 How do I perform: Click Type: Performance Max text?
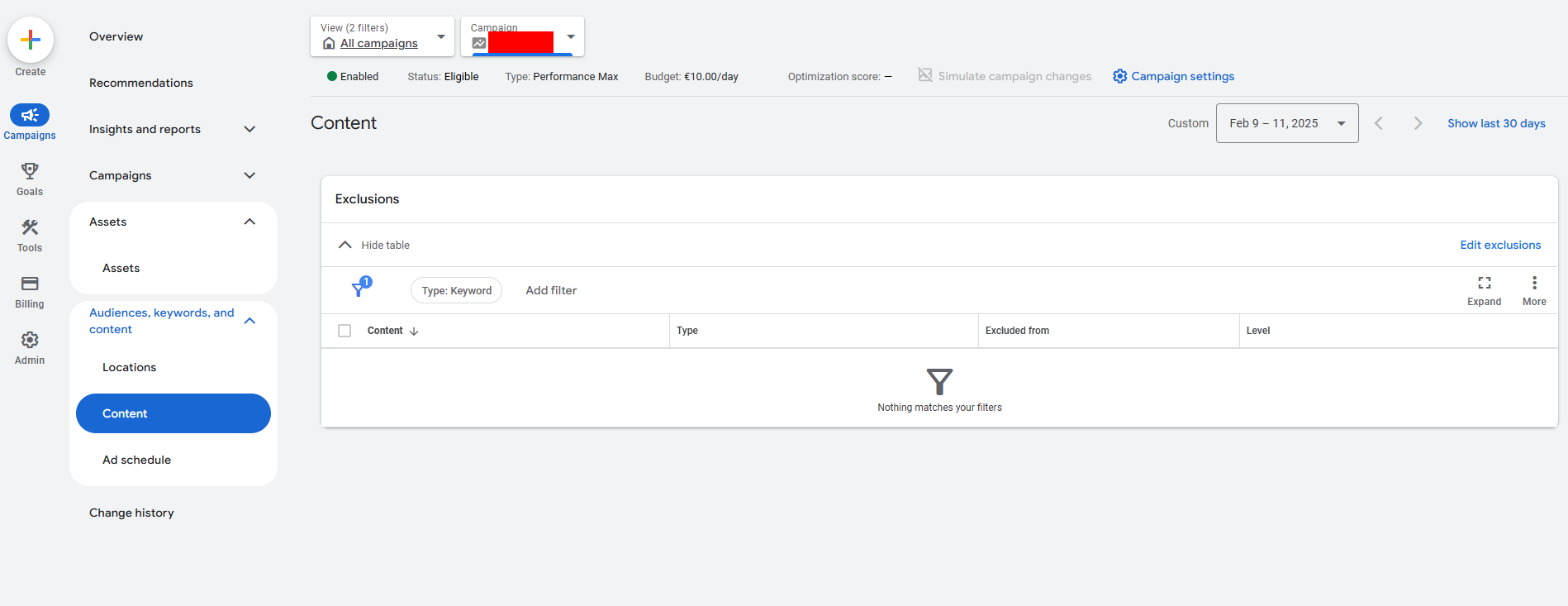(562, 76)
